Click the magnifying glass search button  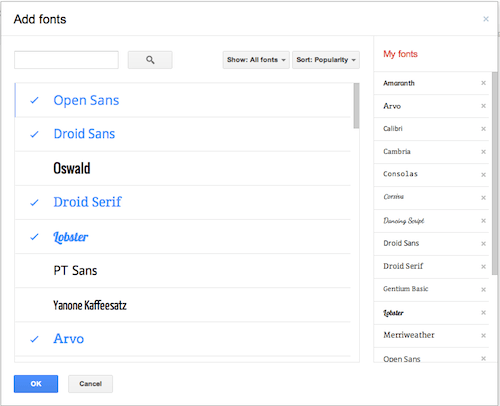(150, 60)
